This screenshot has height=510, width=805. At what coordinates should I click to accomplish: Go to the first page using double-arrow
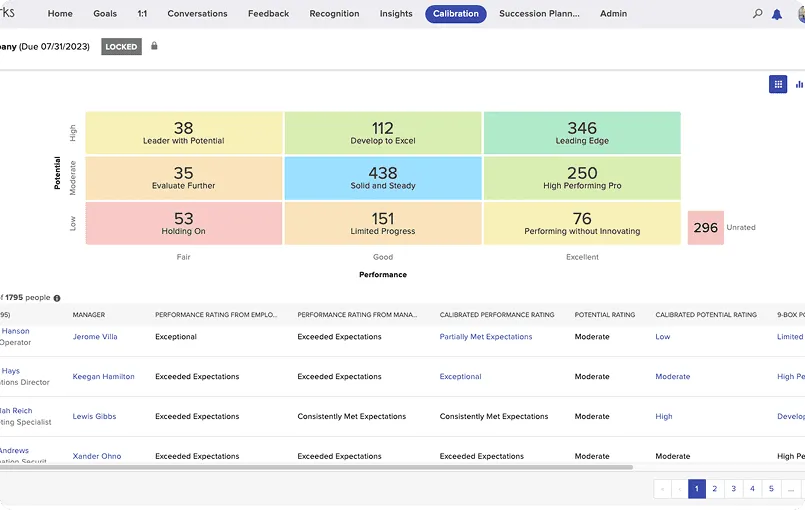662,489
